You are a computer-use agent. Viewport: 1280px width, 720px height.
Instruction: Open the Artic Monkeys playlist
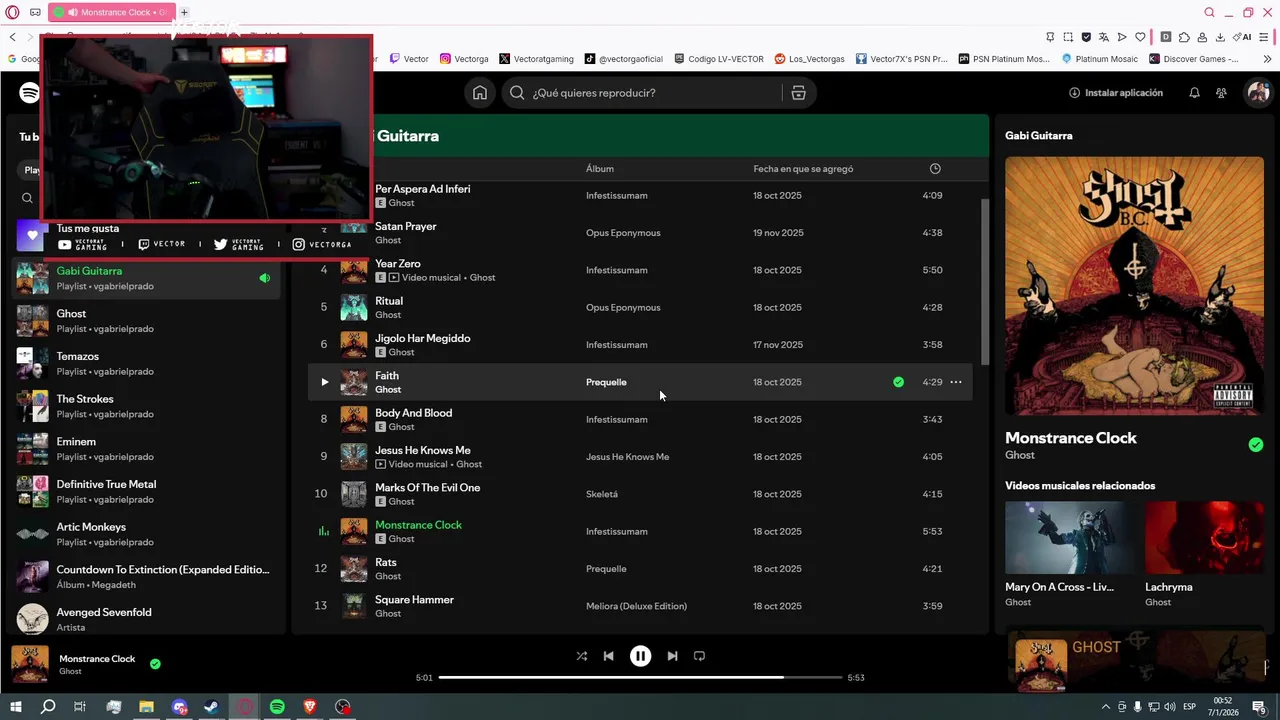(146, 534)
